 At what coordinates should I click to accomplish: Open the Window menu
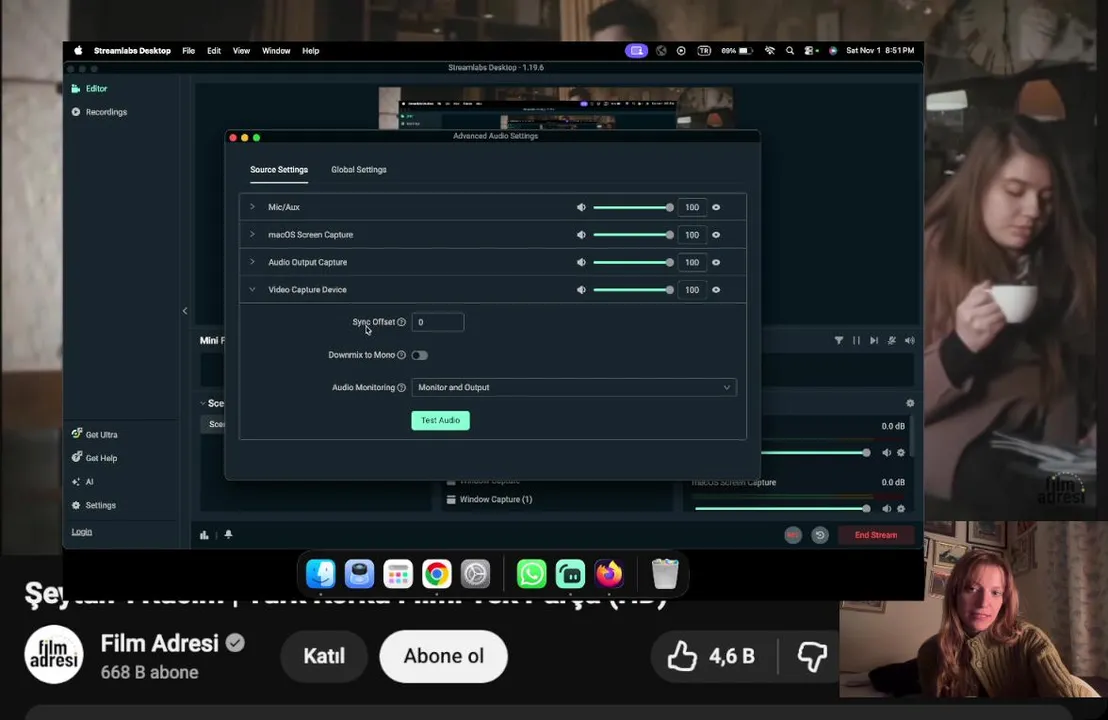point(276,51)
